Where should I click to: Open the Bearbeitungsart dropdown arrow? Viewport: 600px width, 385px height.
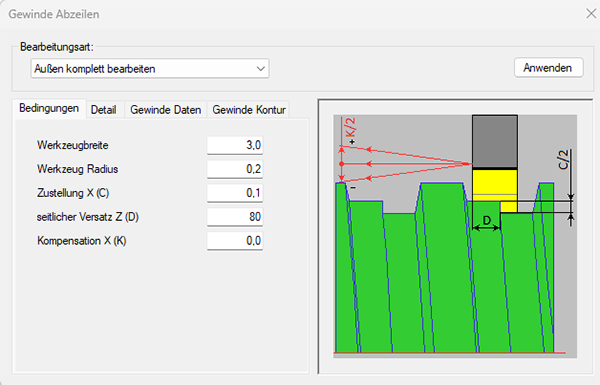click(x=261, y=69)
